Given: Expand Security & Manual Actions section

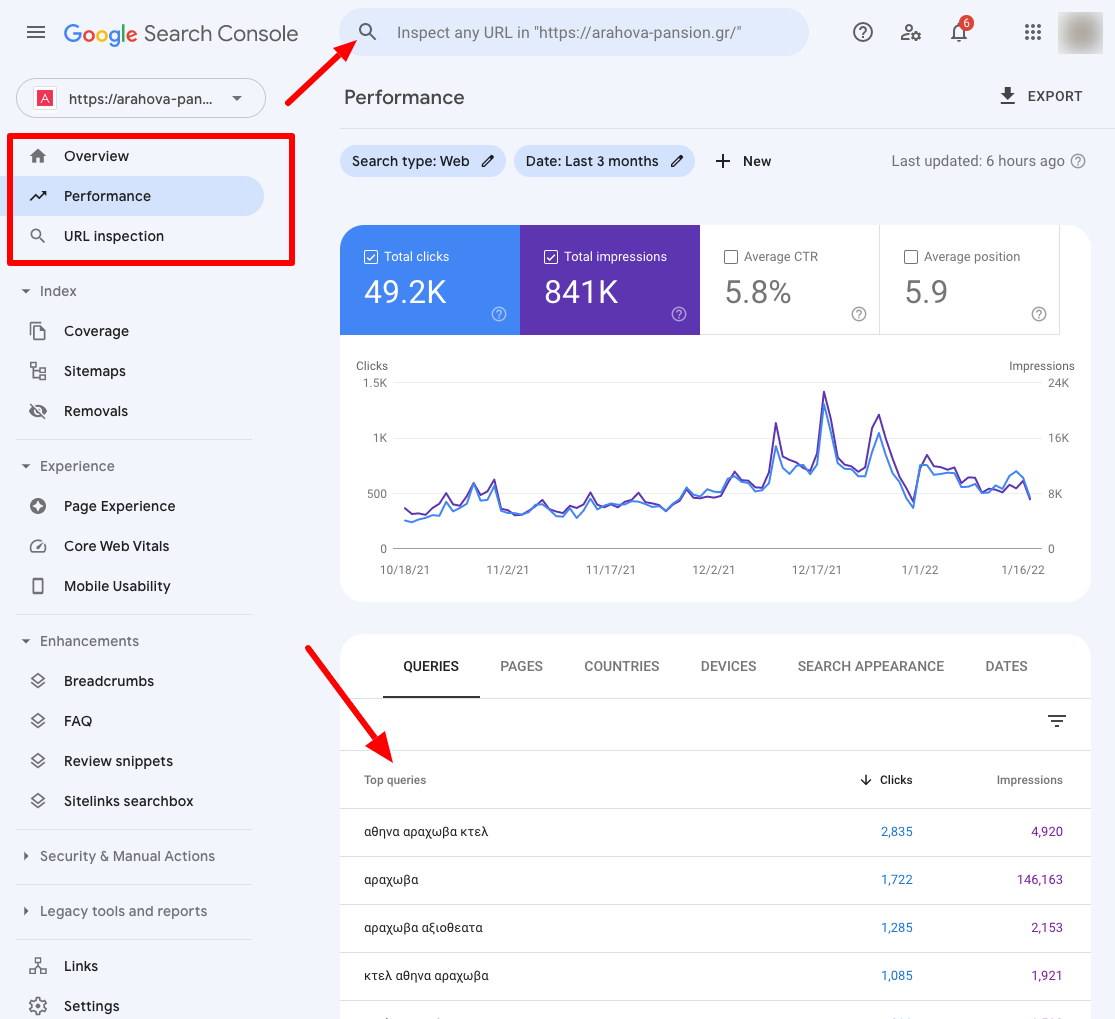Looking at the screenshot, I should coord(26,856).
